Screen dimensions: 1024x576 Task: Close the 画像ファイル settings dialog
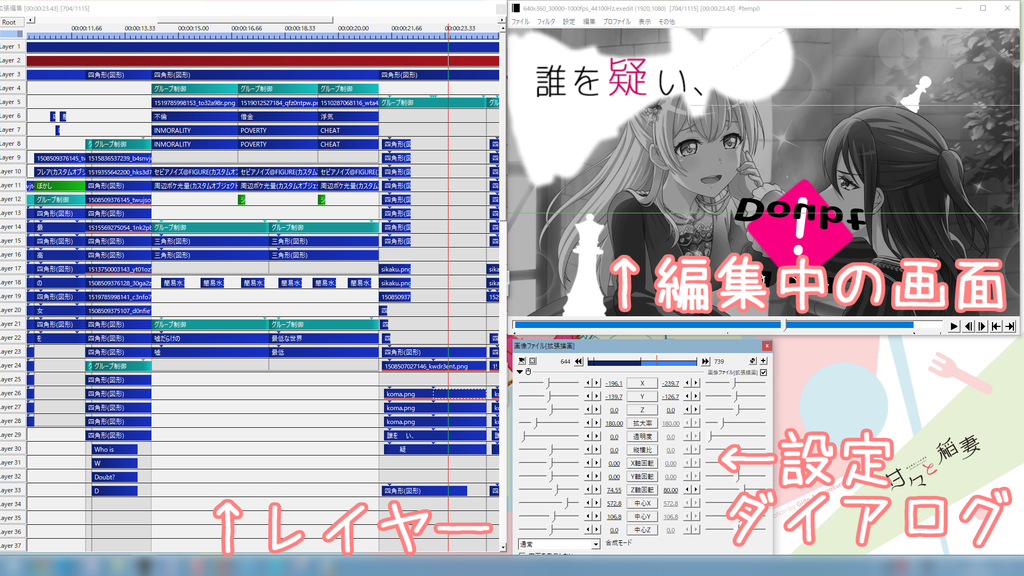point(767,345)
